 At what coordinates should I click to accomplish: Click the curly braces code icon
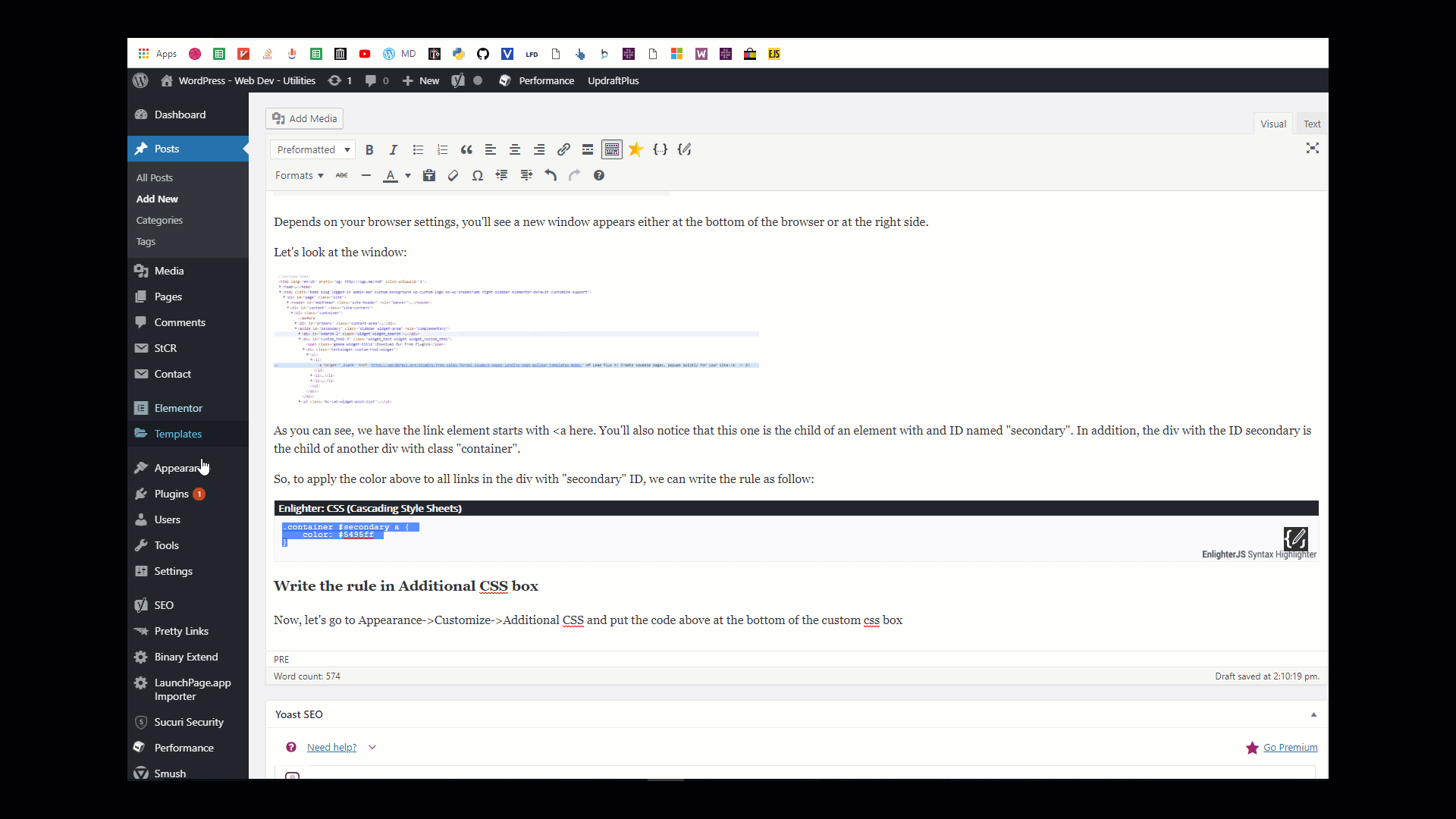(659, 149)
